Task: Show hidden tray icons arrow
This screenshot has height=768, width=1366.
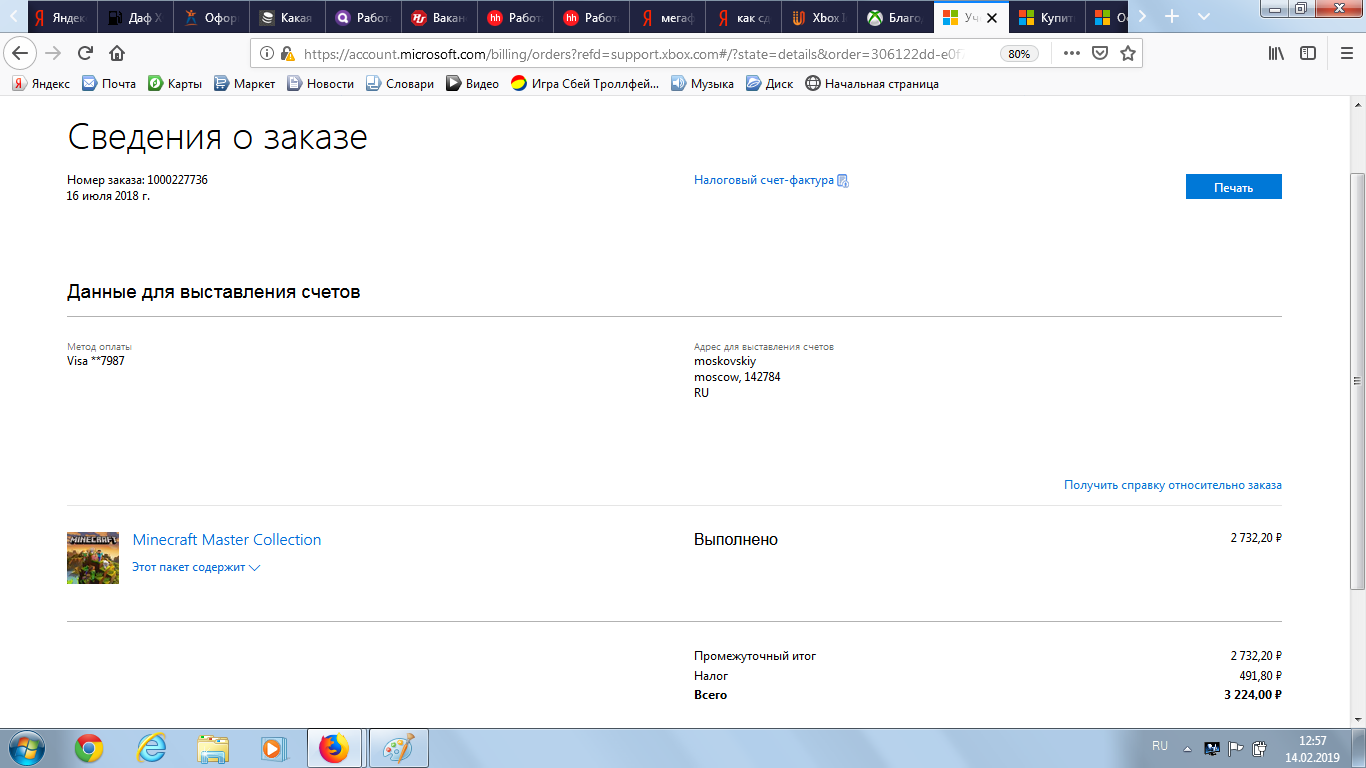Action: tap(1187, 747)
